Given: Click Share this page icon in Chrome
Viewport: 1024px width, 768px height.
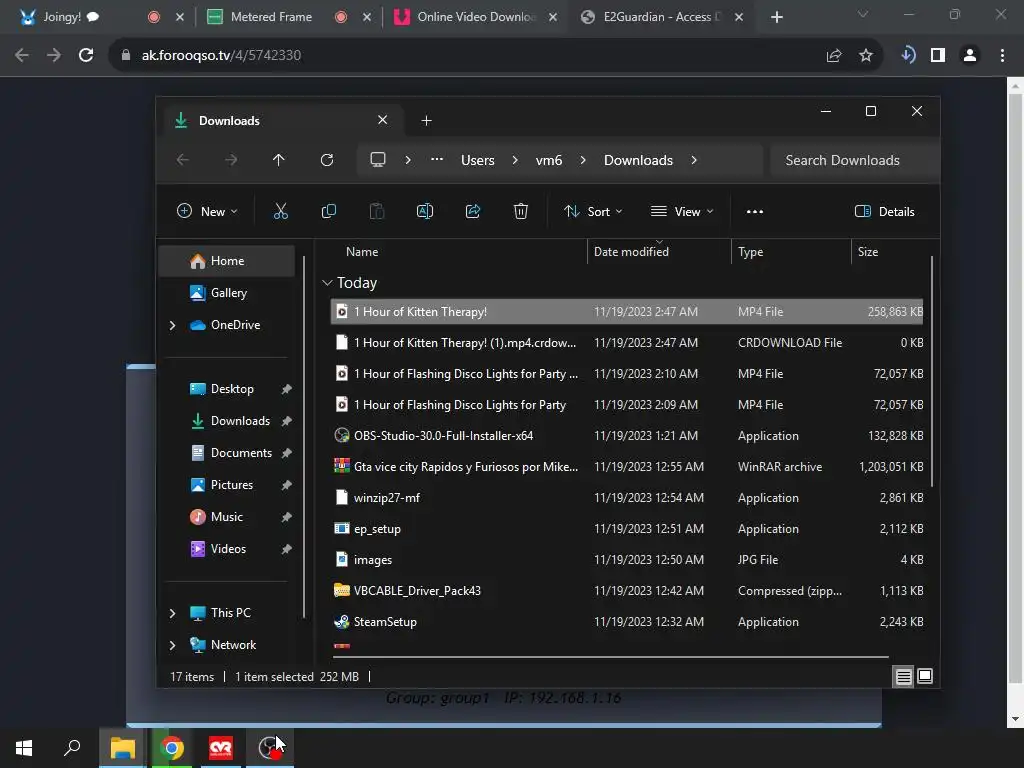Looking at the screenshot, I should (x=834, y=55).
